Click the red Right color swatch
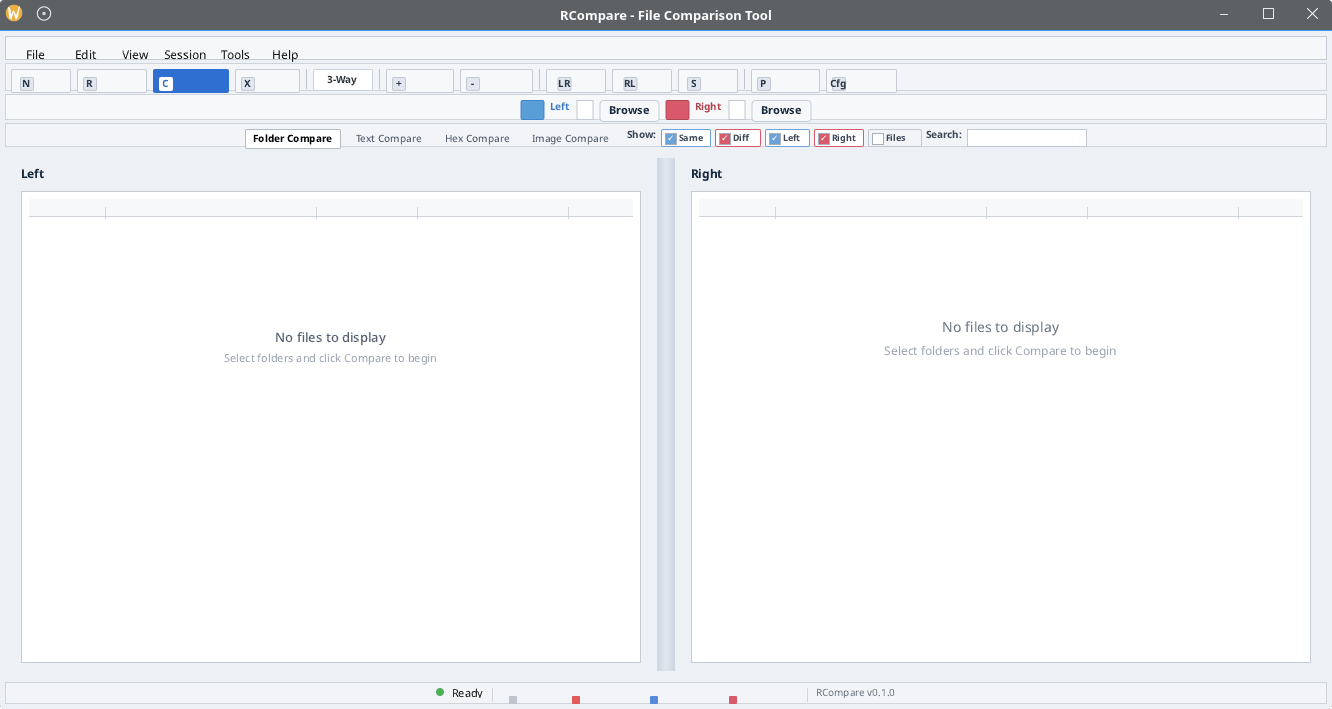This screenshot has height=709, width=1332. point(677,110)
